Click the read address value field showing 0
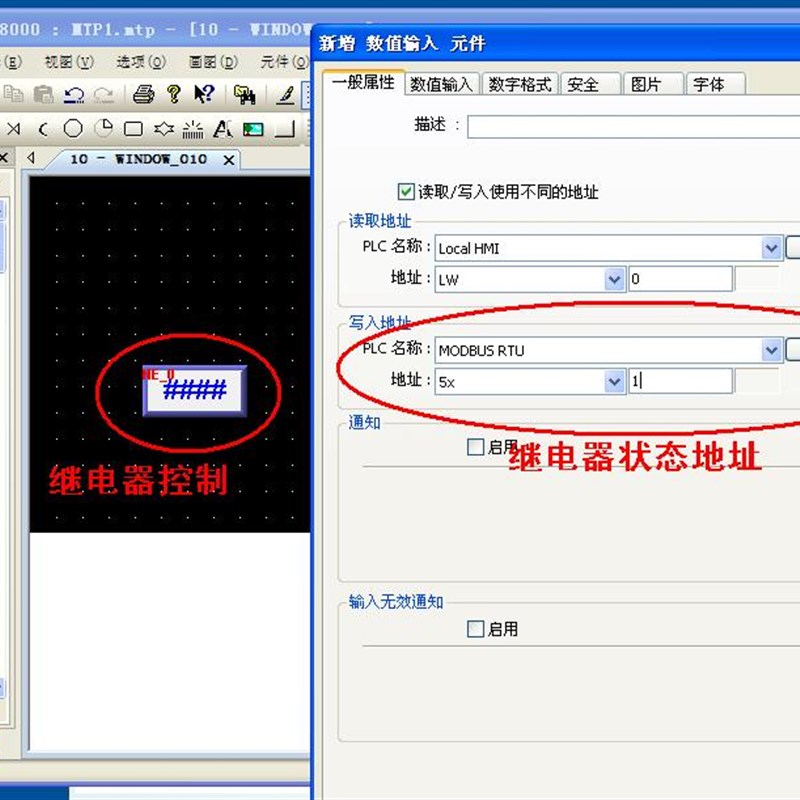800x800 pixels. (x=680, y=279)
